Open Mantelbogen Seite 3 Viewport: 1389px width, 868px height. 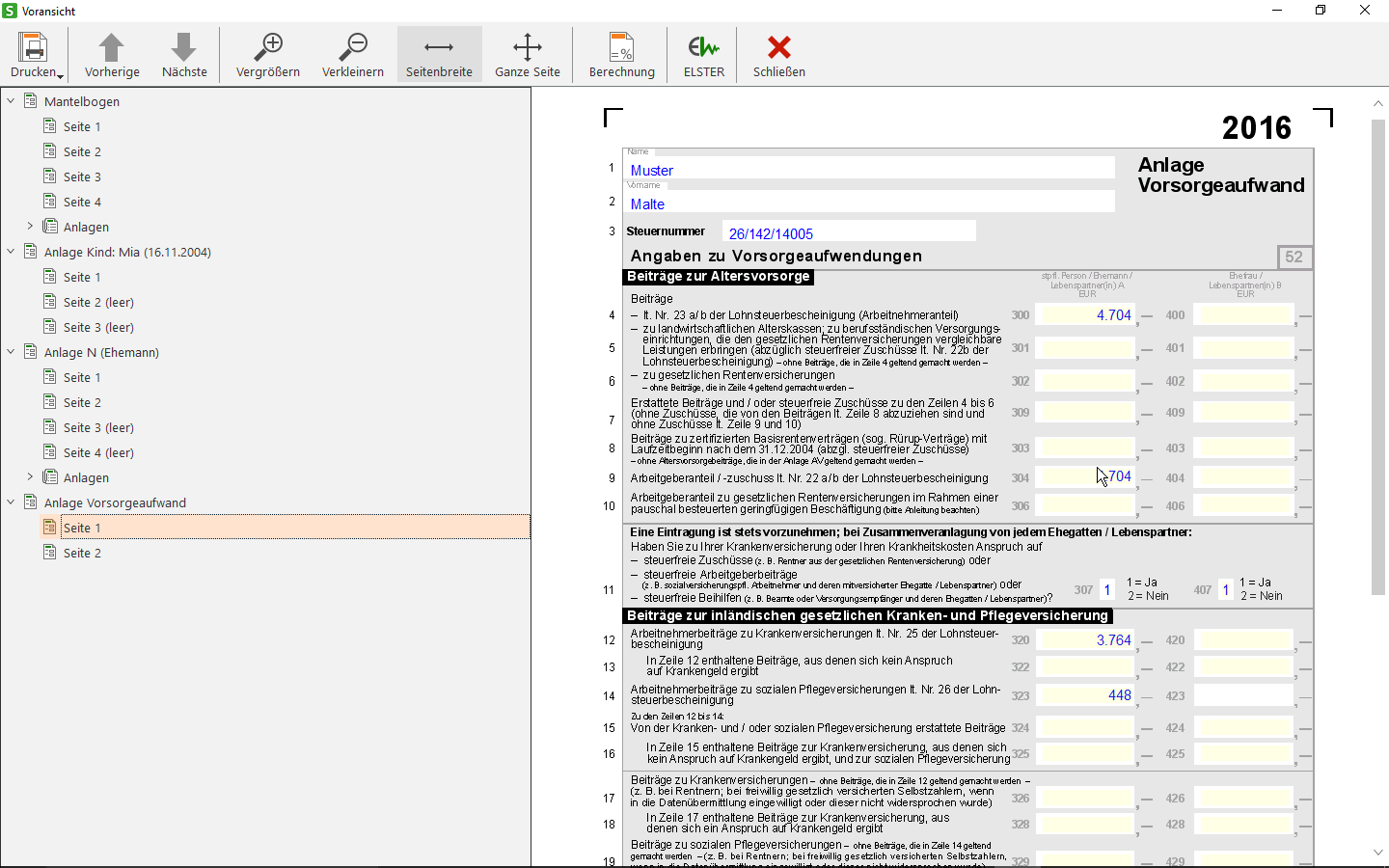click(x=82, y=176)
